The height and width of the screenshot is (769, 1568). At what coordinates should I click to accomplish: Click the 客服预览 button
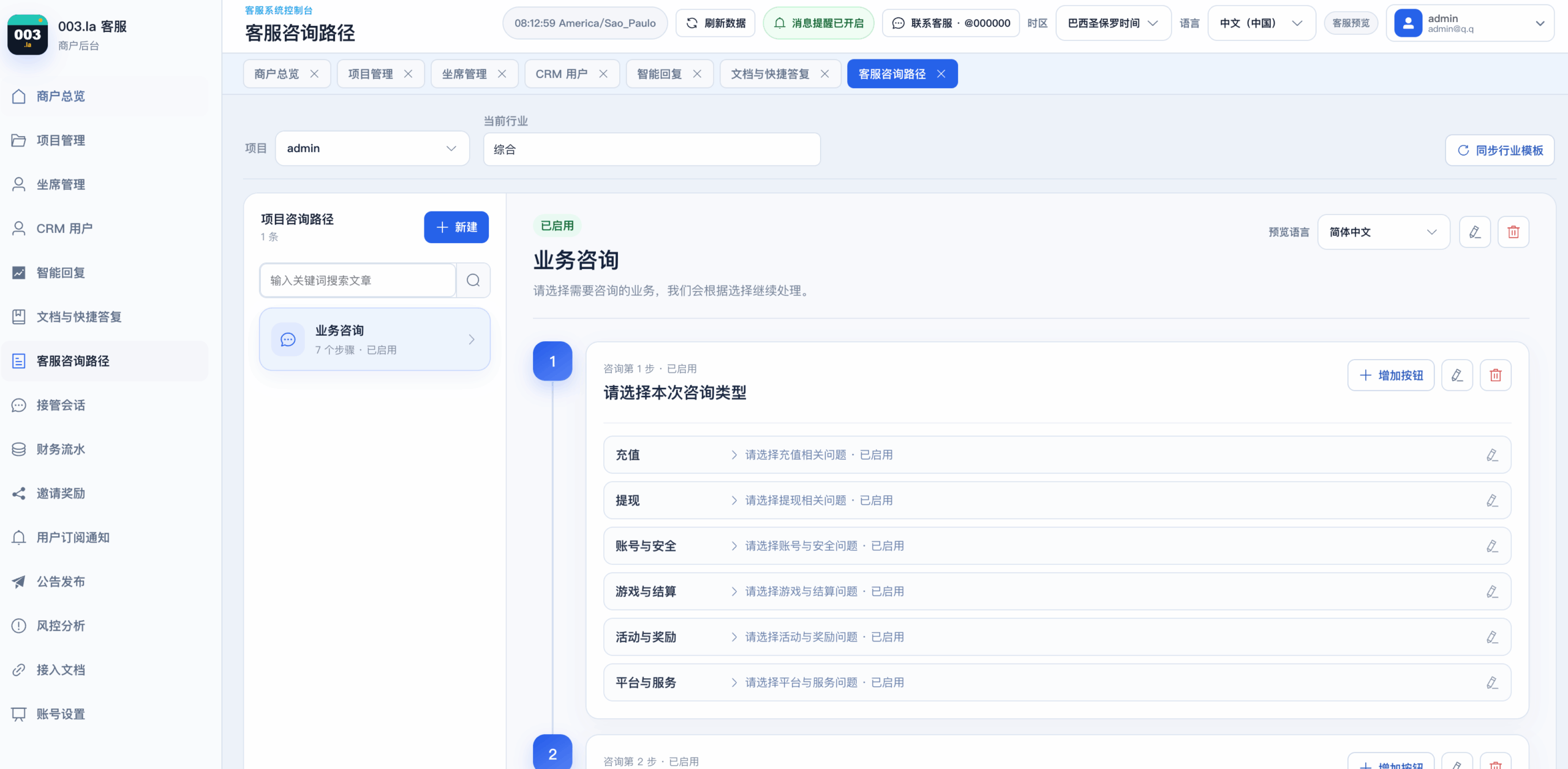[x=1351, y=23]
